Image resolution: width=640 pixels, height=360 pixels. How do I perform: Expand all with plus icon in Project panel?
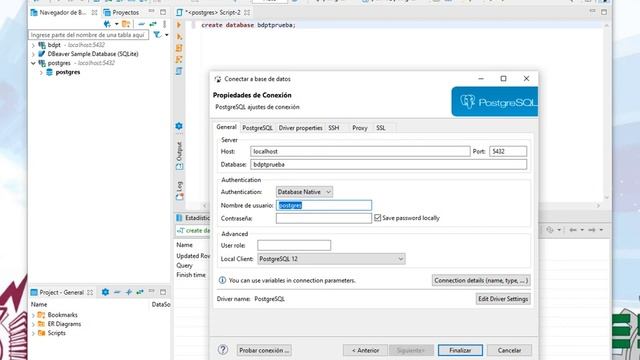coord(129,292)
